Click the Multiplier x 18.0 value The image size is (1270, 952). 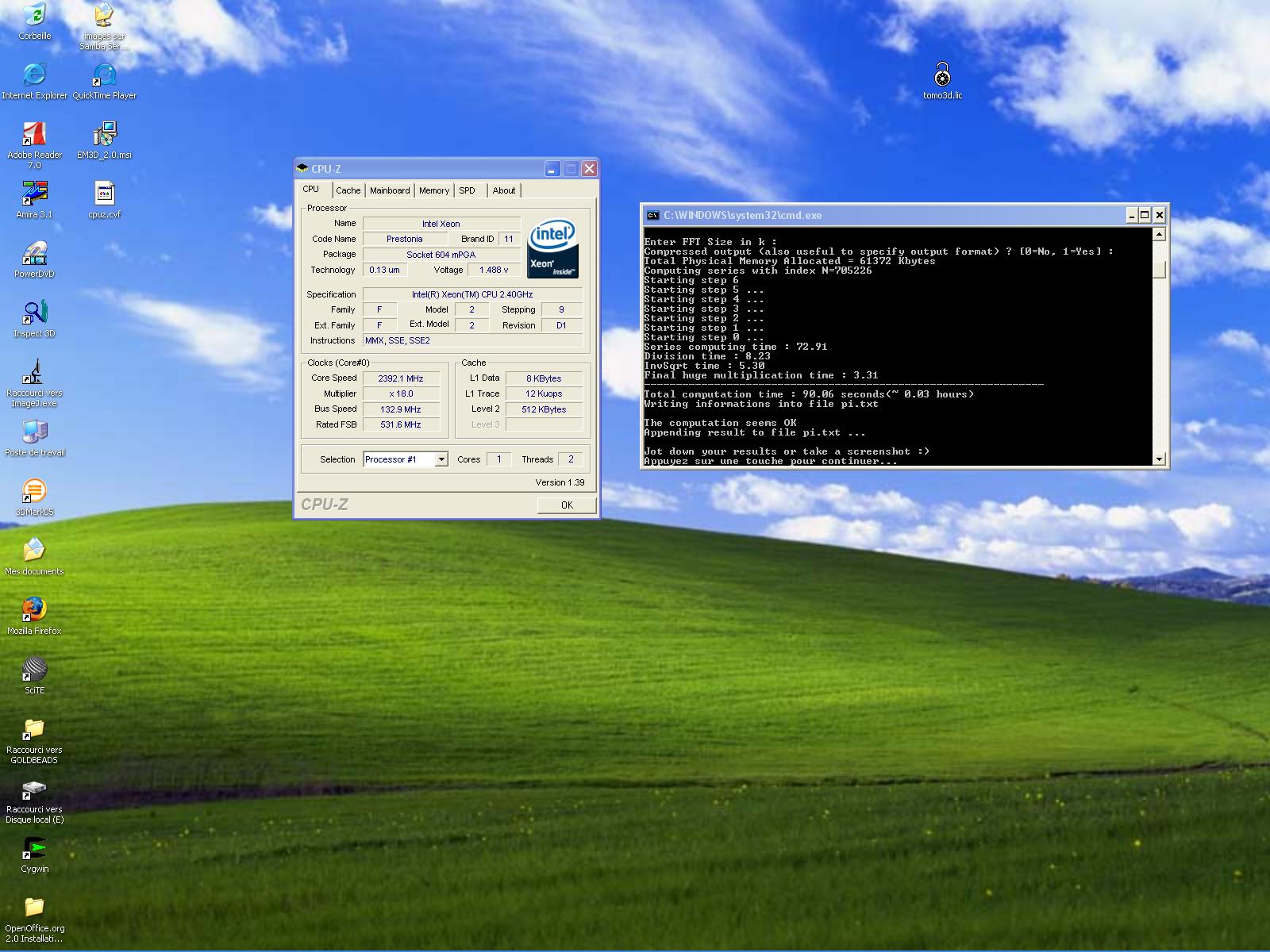click(401, 393)
